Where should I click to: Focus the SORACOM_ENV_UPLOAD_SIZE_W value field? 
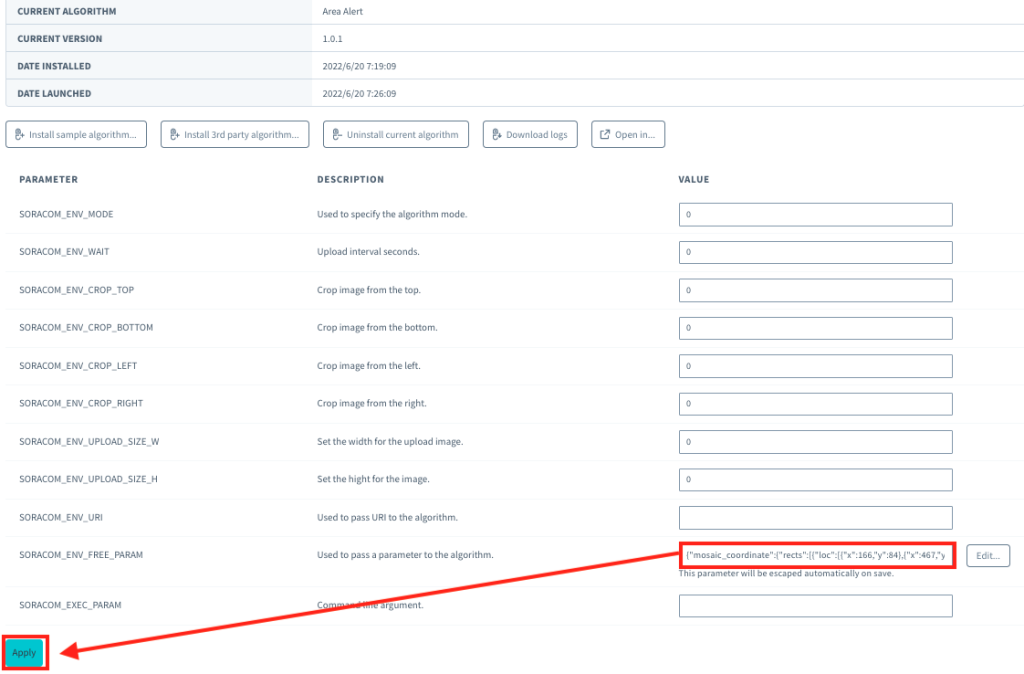point(816,441)
